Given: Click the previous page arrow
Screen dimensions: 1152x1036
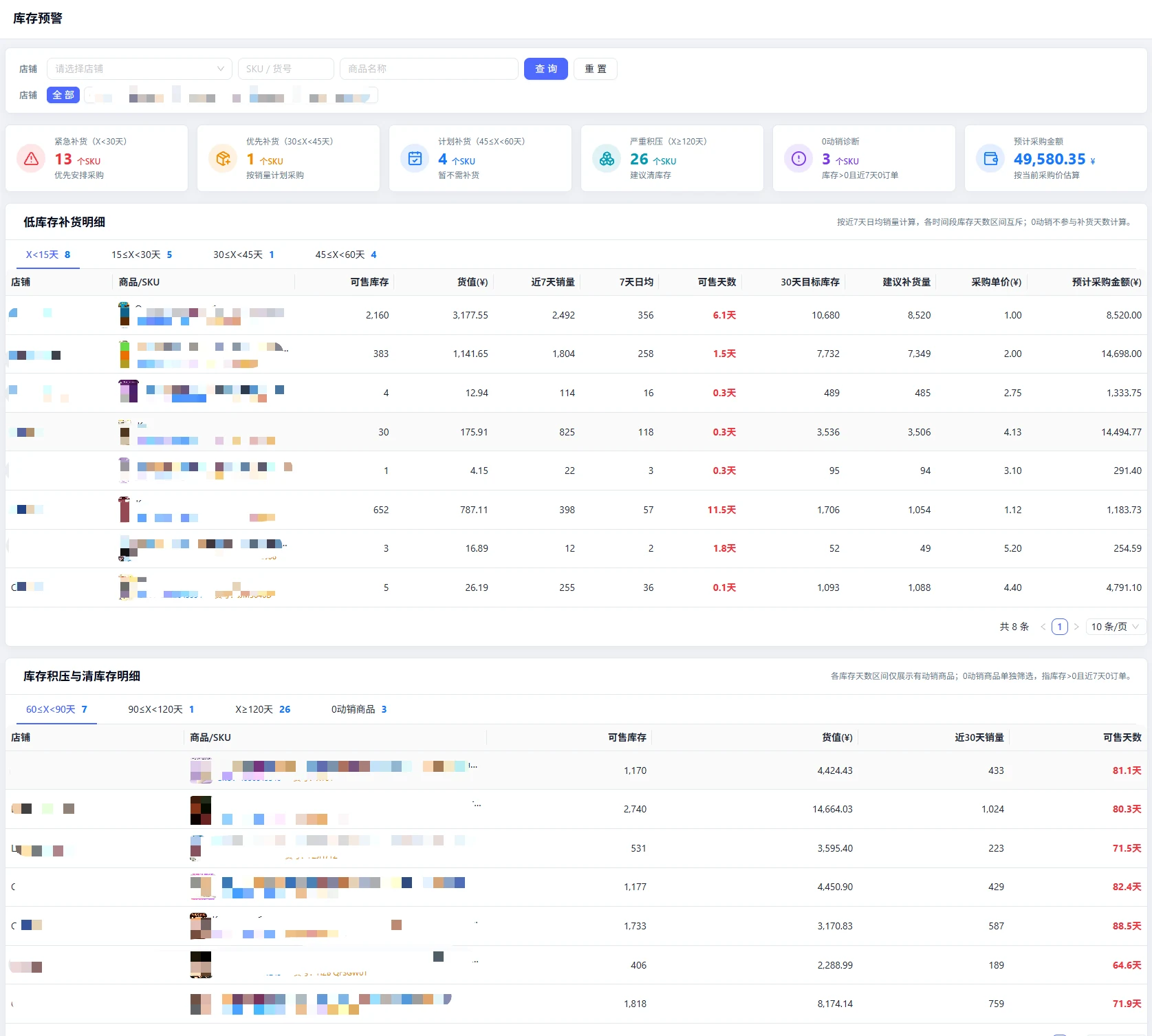Looking at the screenshot, I should point(1043,627).
